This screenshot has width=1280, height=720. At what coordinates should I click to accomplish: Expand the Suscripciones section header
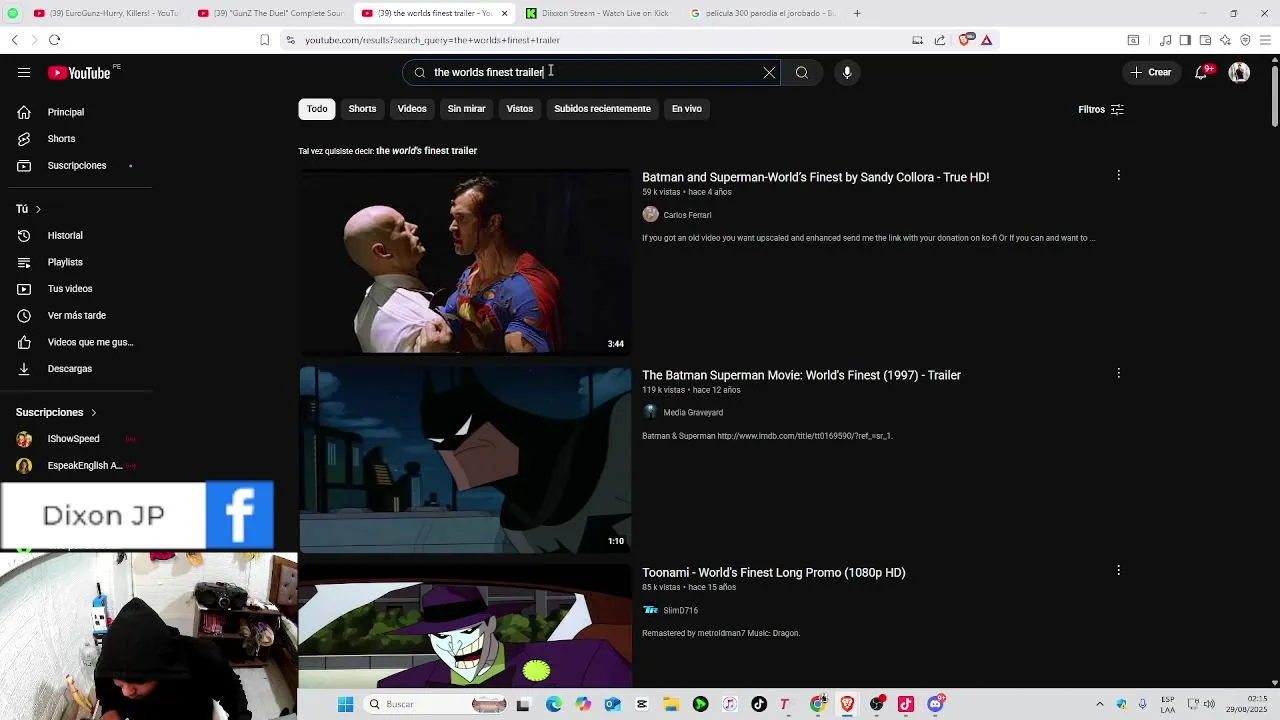point(57,412)
